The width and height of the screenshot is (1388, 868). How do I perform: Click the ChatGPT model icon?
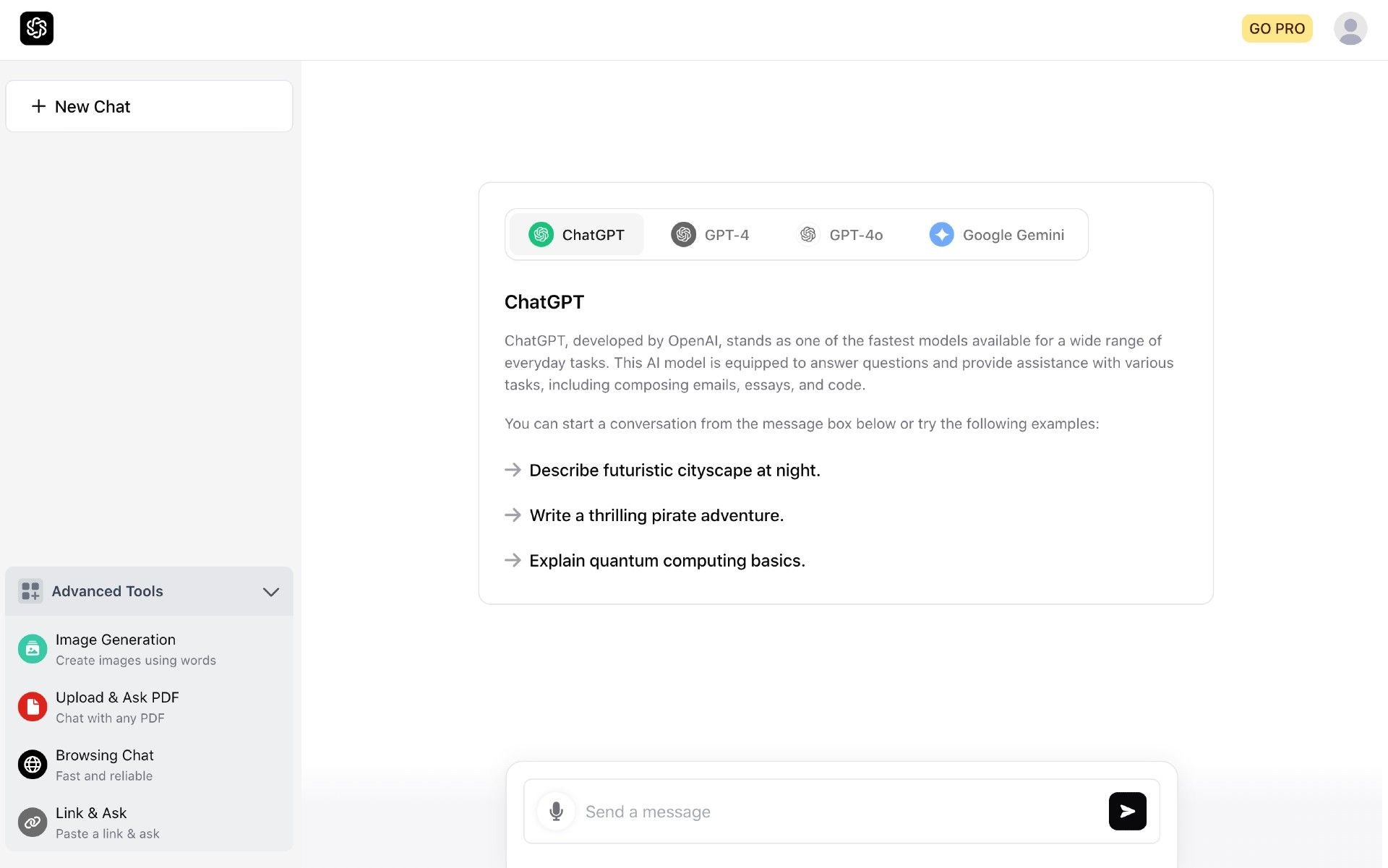pyautogui.click(x=540, y=233)
